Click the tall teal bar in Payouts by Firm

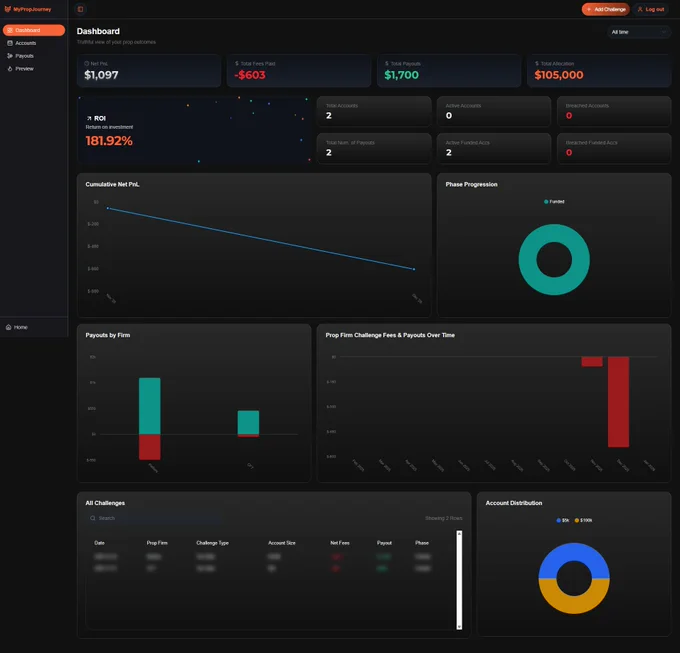coord(150,406)
